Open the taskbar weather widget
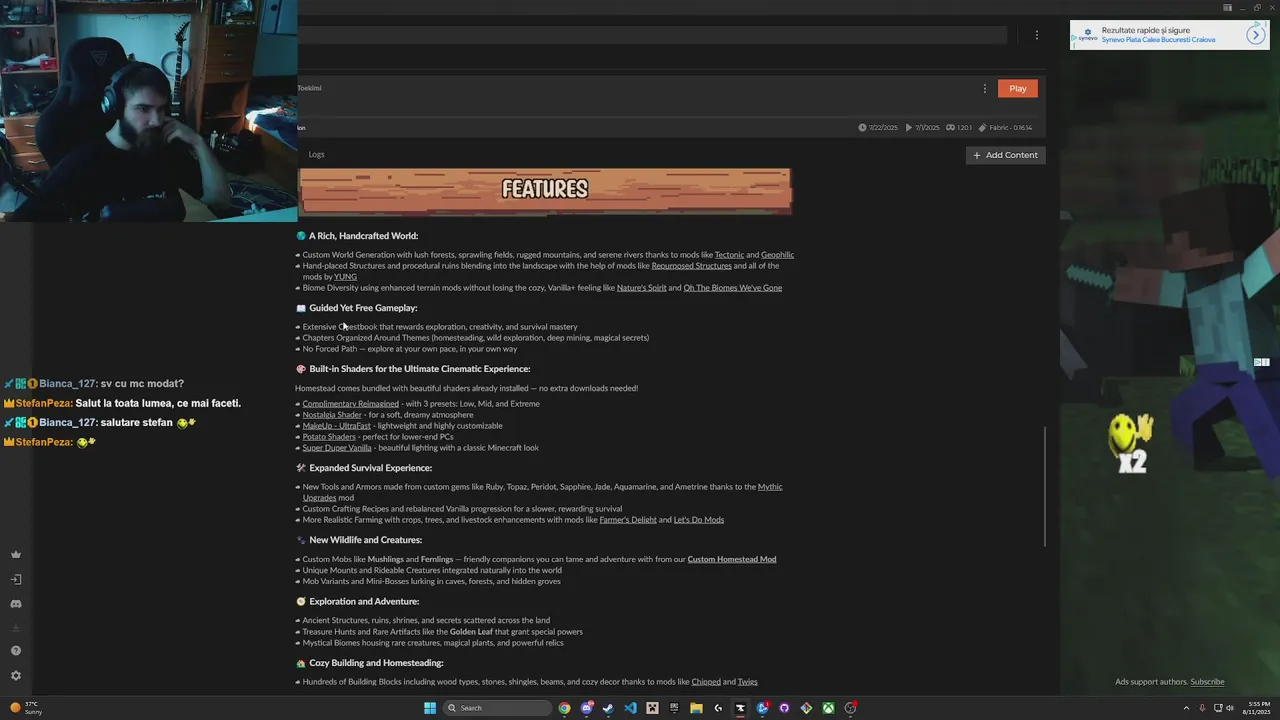Screen dimensions: 1280x720 [26, 708]
